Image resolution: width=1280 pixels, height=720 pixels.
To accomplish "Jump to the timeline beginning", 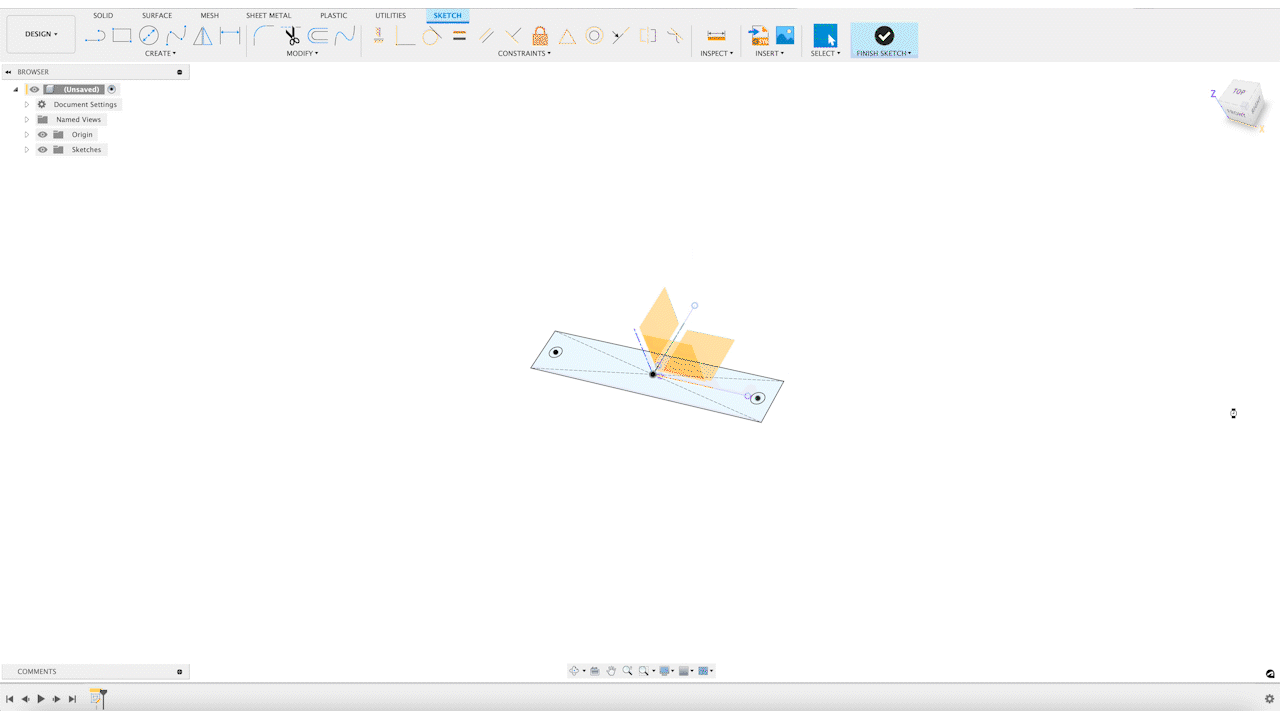I will (x=10, y=699).
